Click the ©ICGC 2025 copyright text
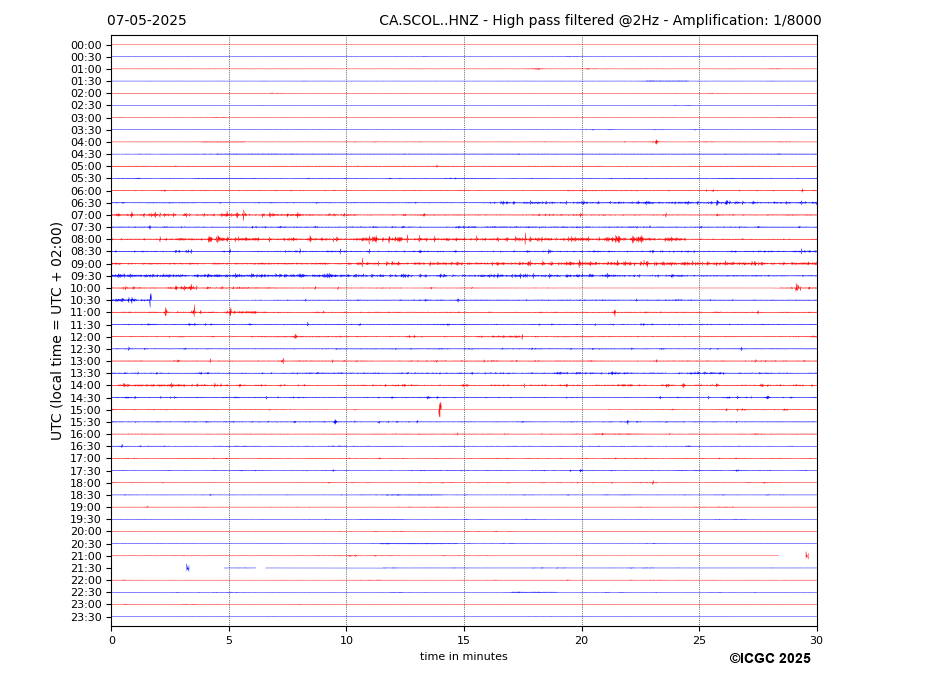This screenshot has width=927, height=696. click(x=770, y=659)
